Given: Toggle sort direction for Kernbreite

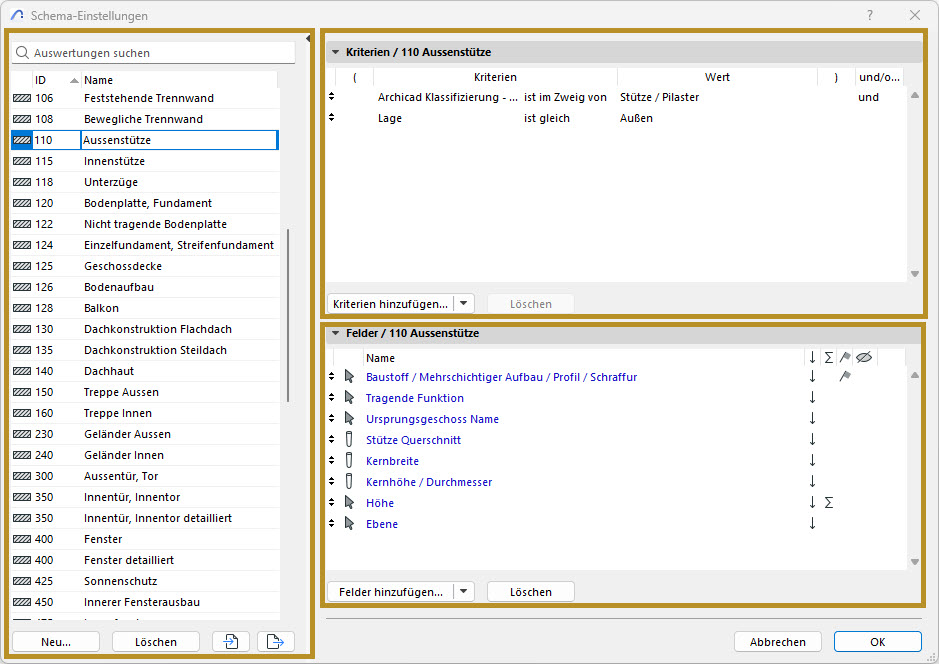Looking at the screenshot, I should tap(812, 460).
